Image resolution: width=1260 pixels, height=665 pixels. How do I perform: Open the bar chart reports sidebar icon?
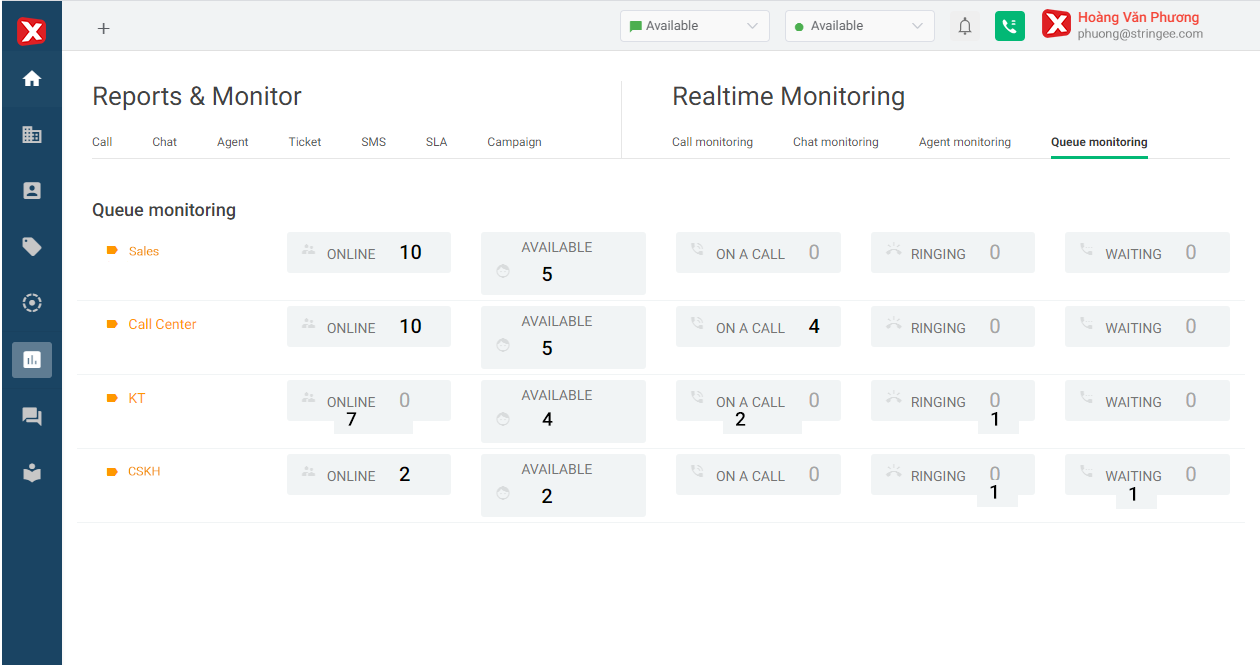coord(32,359)
